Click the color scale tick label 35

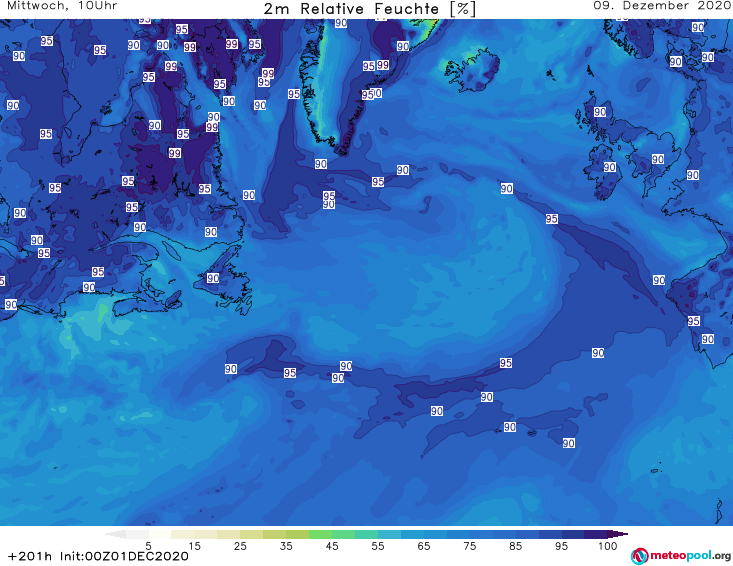286,546
